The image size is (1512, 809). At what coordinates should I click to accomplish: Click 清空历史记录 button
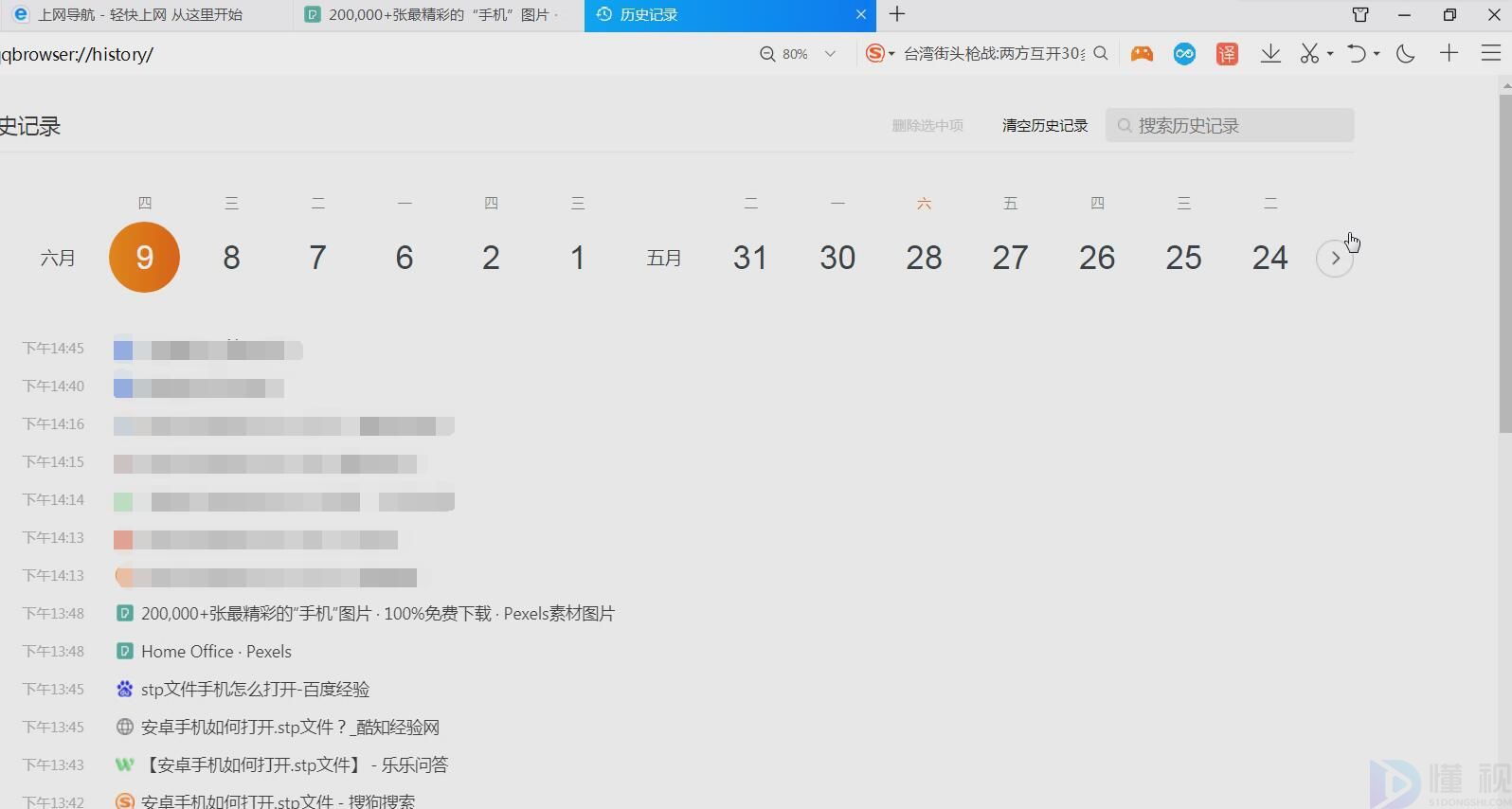pyautogui.click(x=1045, y=125)
